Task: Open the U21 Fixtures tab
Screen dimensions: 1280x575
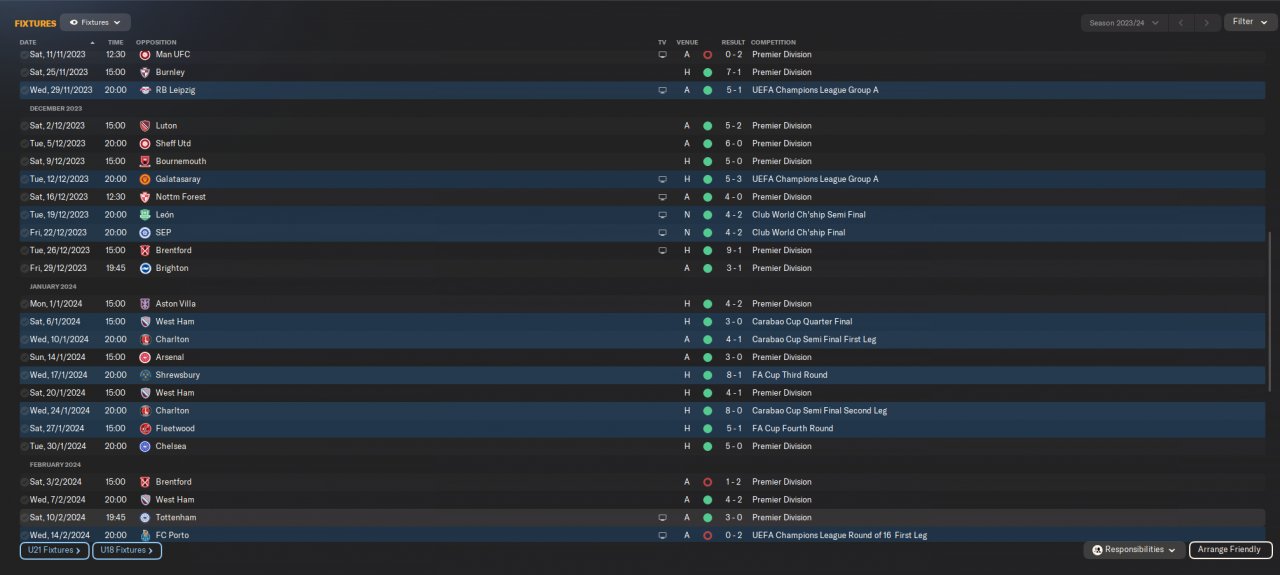Action: coord(54,550)
